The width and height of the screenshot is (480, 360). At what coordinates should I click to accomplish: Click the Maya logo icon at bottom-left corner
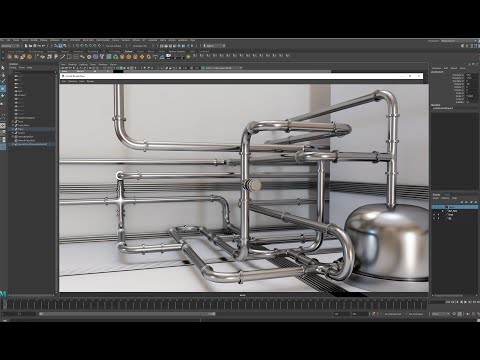pyautogui.click(x=3, y=294)
